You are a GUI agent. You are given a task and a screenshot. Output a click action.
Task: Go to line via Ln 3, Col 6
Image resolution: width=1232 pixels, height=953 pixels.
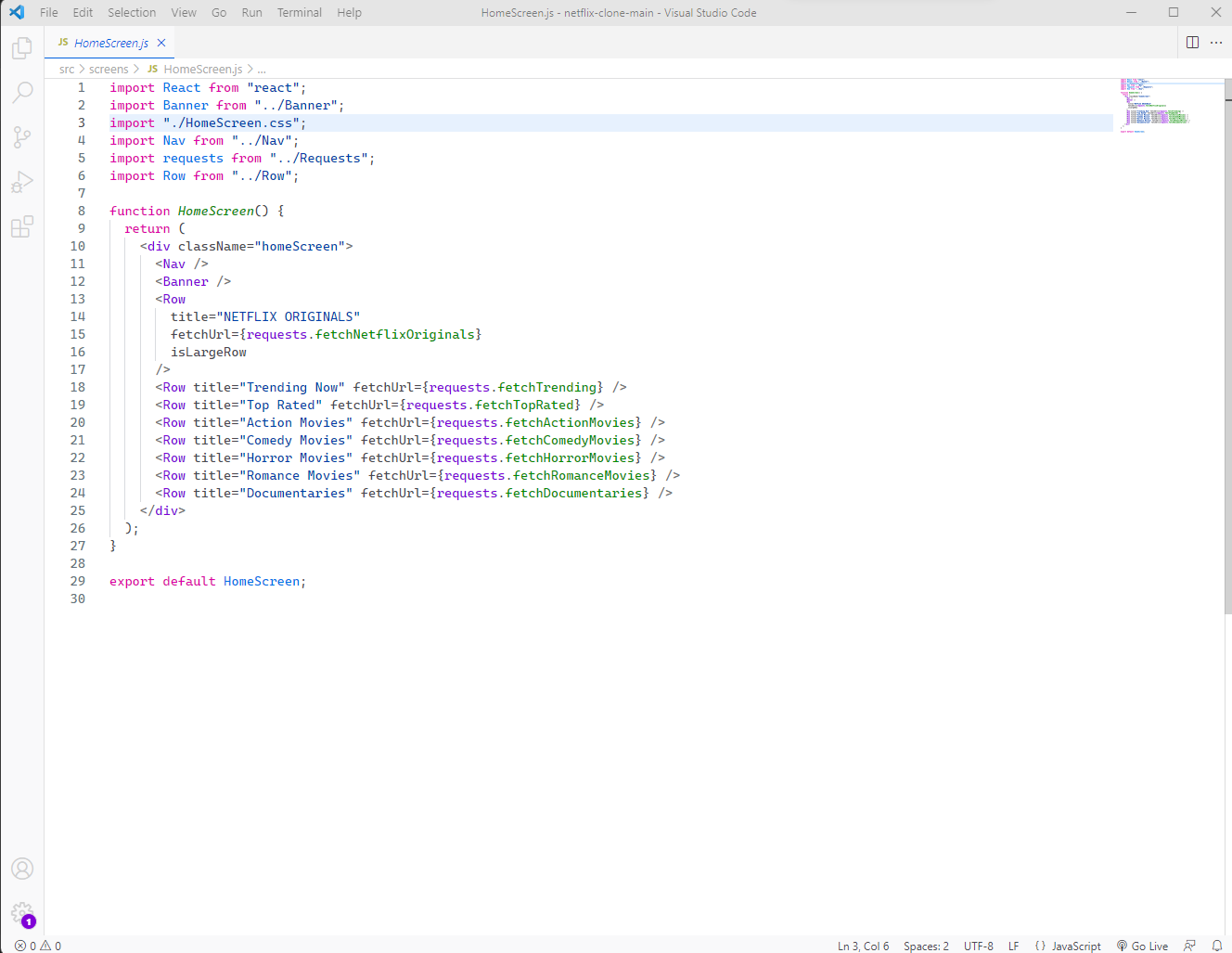(863, 946)
